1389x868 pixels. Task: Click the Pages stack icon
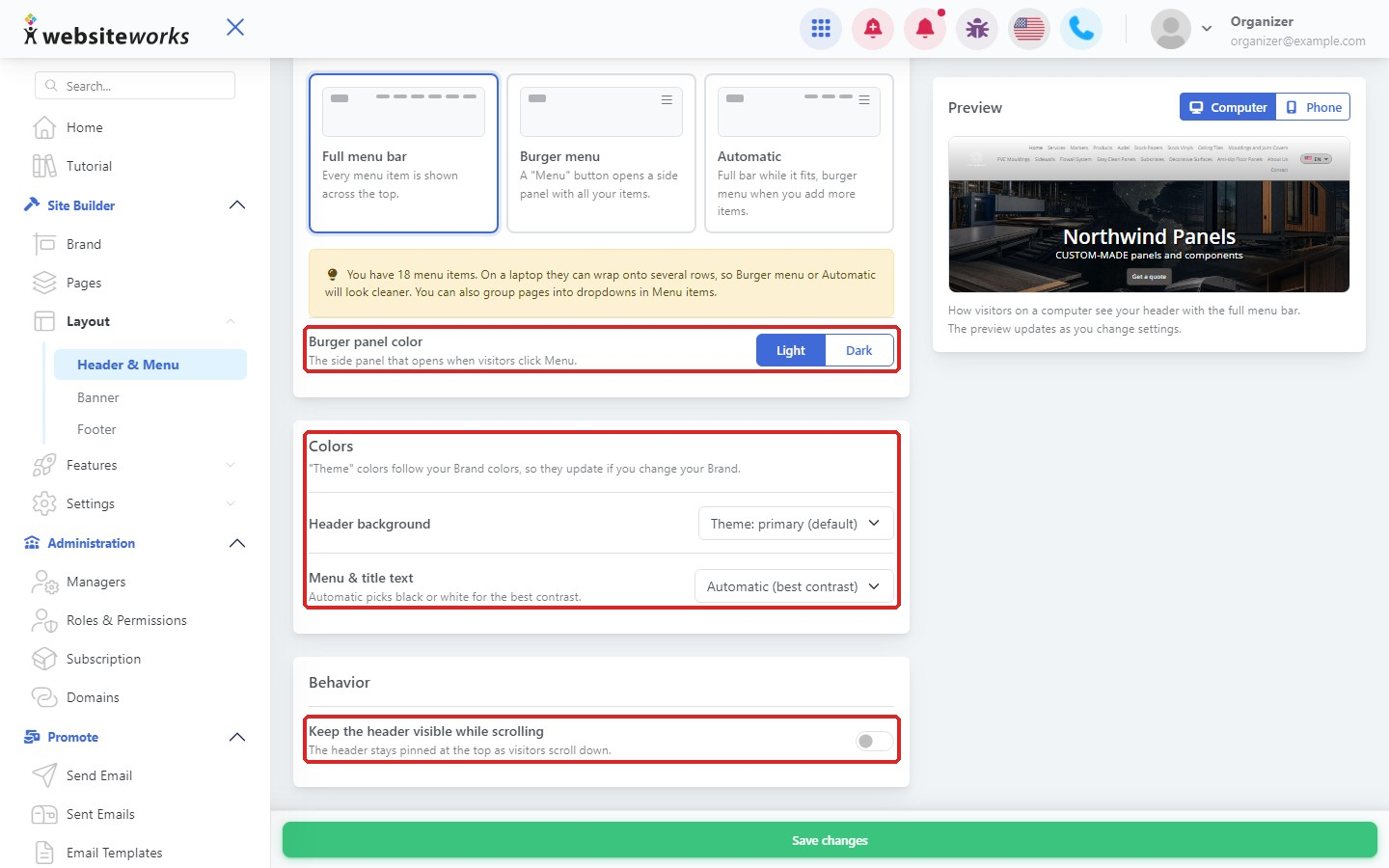pyautogui.click(x=44, y=283)
